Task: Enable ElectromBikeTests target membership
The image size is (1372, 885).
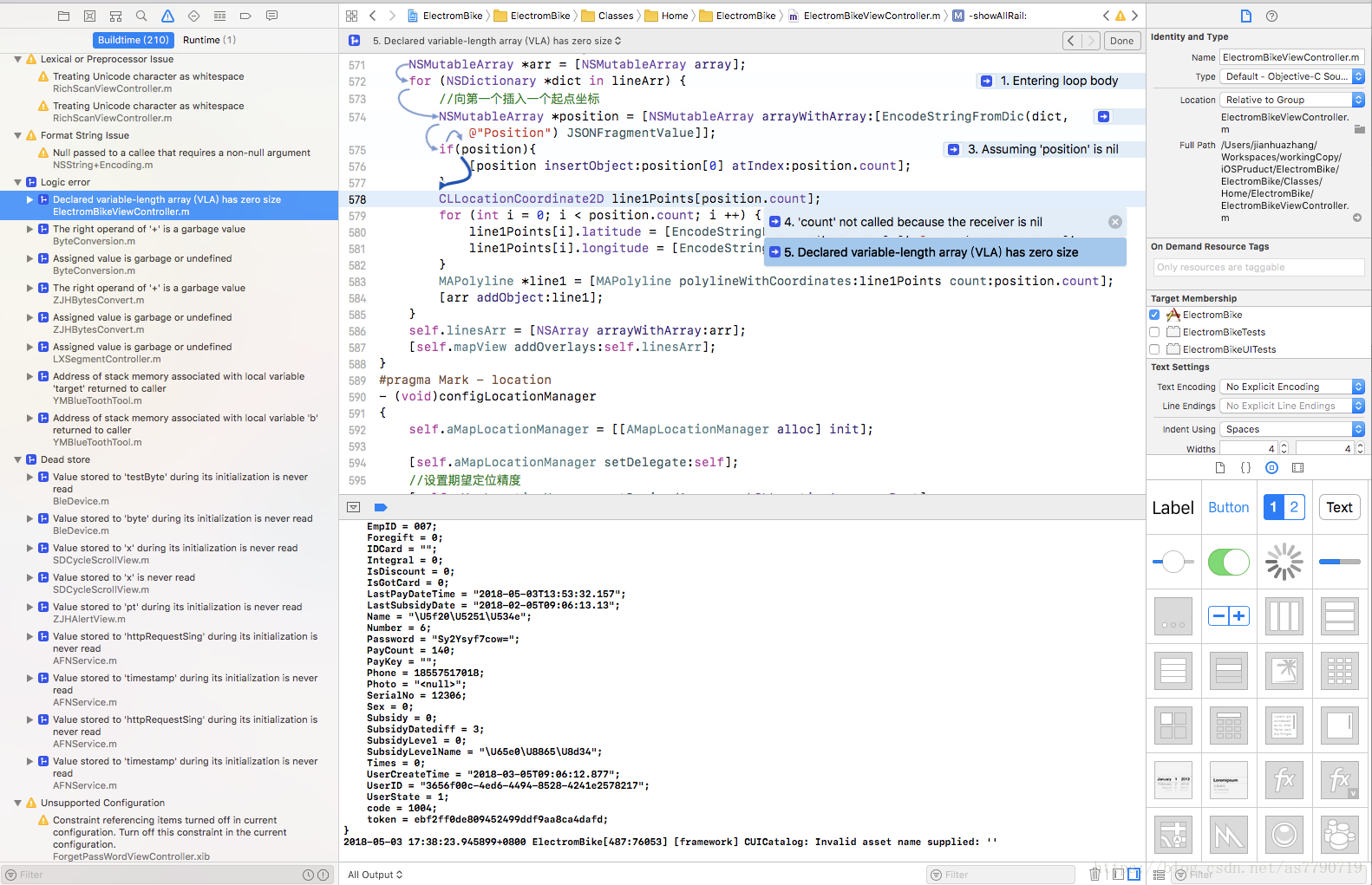Action: [1154, 332]
